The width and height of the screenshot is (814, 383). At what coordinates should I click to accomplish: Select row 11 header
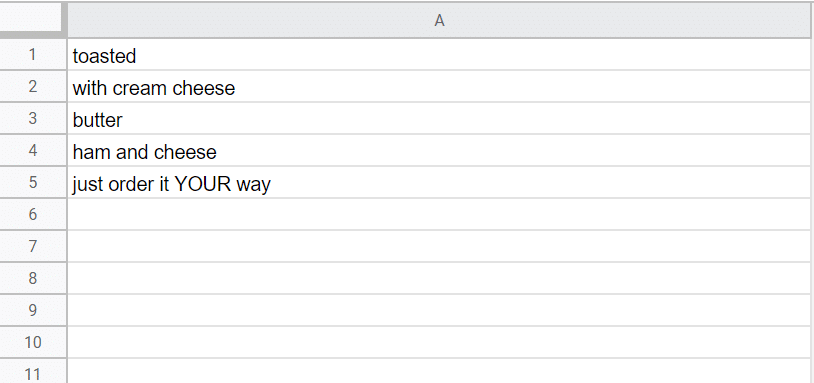33,372
